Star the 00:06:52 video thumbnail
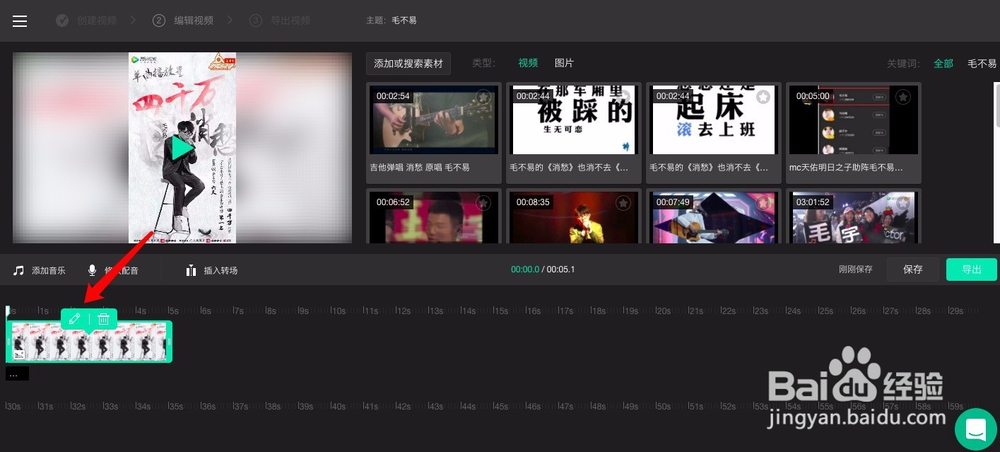This screenshot has height=452, width=1000. point(483,203)
